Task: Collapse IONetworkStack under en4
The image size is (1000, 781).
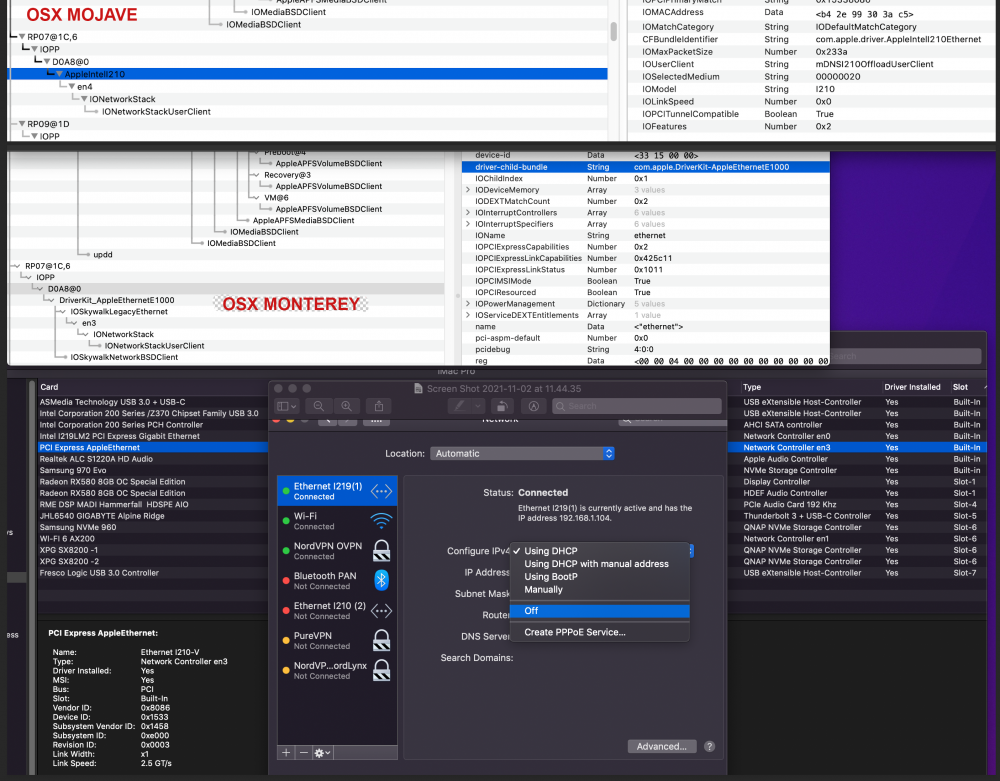Action: coord(84,99)
